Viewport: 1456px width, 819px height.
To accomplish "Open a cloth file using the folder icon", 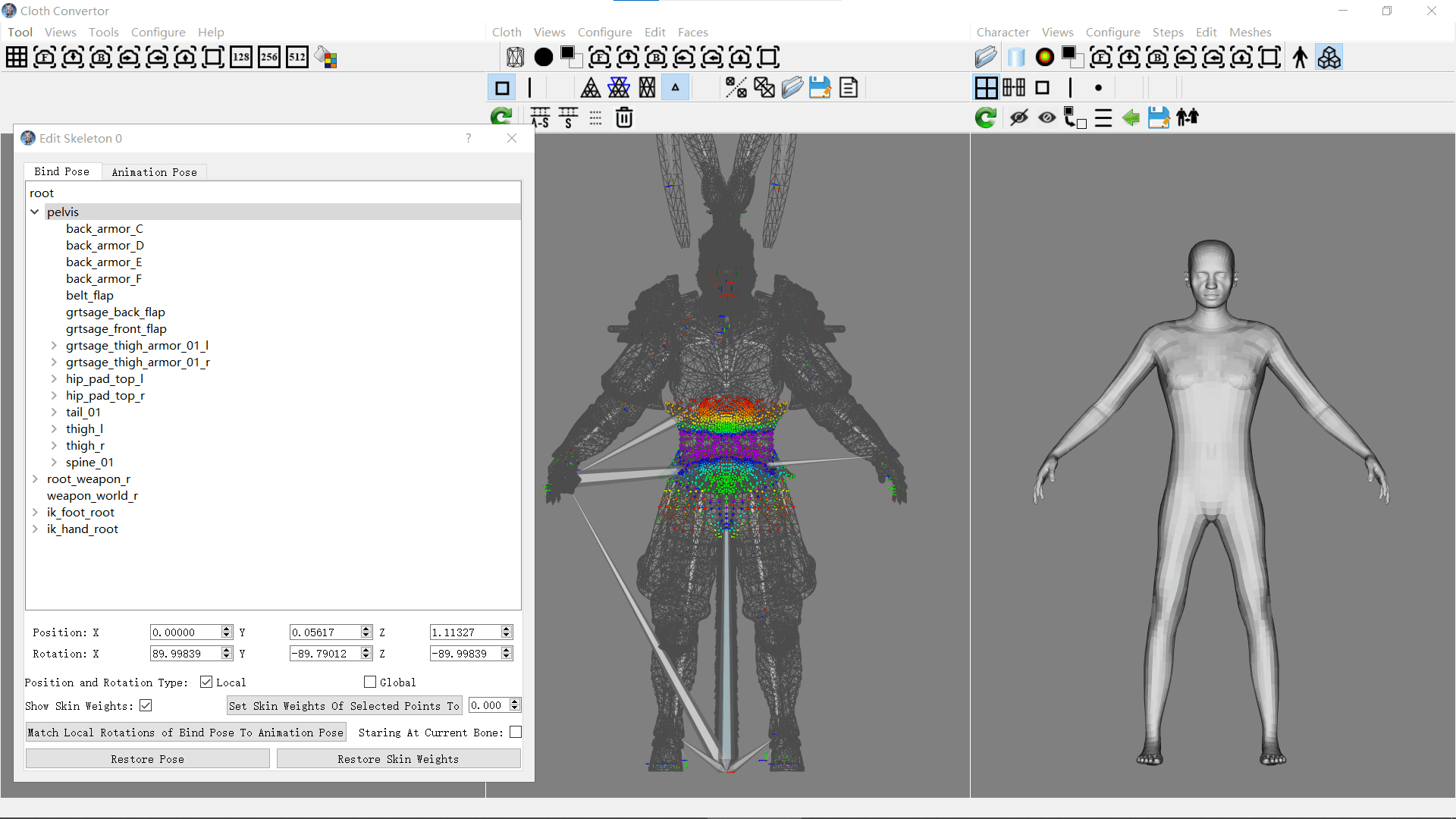I will click(x=792, y=87).
